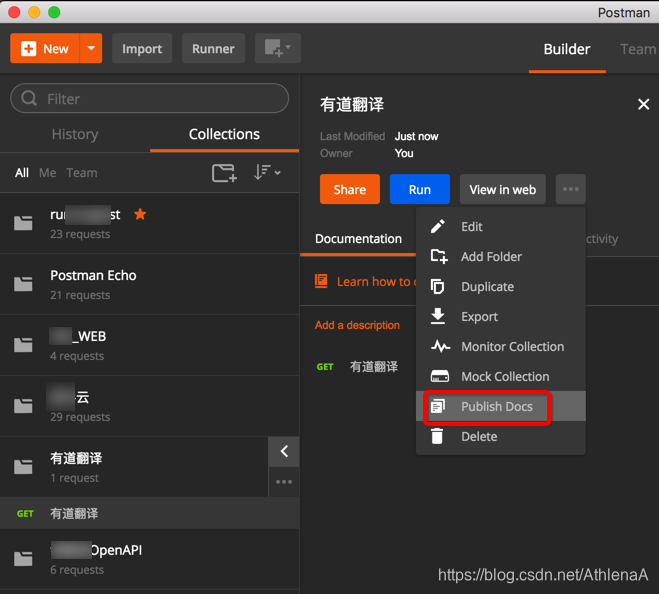Click the documentation book icon
The width and height of the screenshot is (659, 594).
tap(321, 281)
